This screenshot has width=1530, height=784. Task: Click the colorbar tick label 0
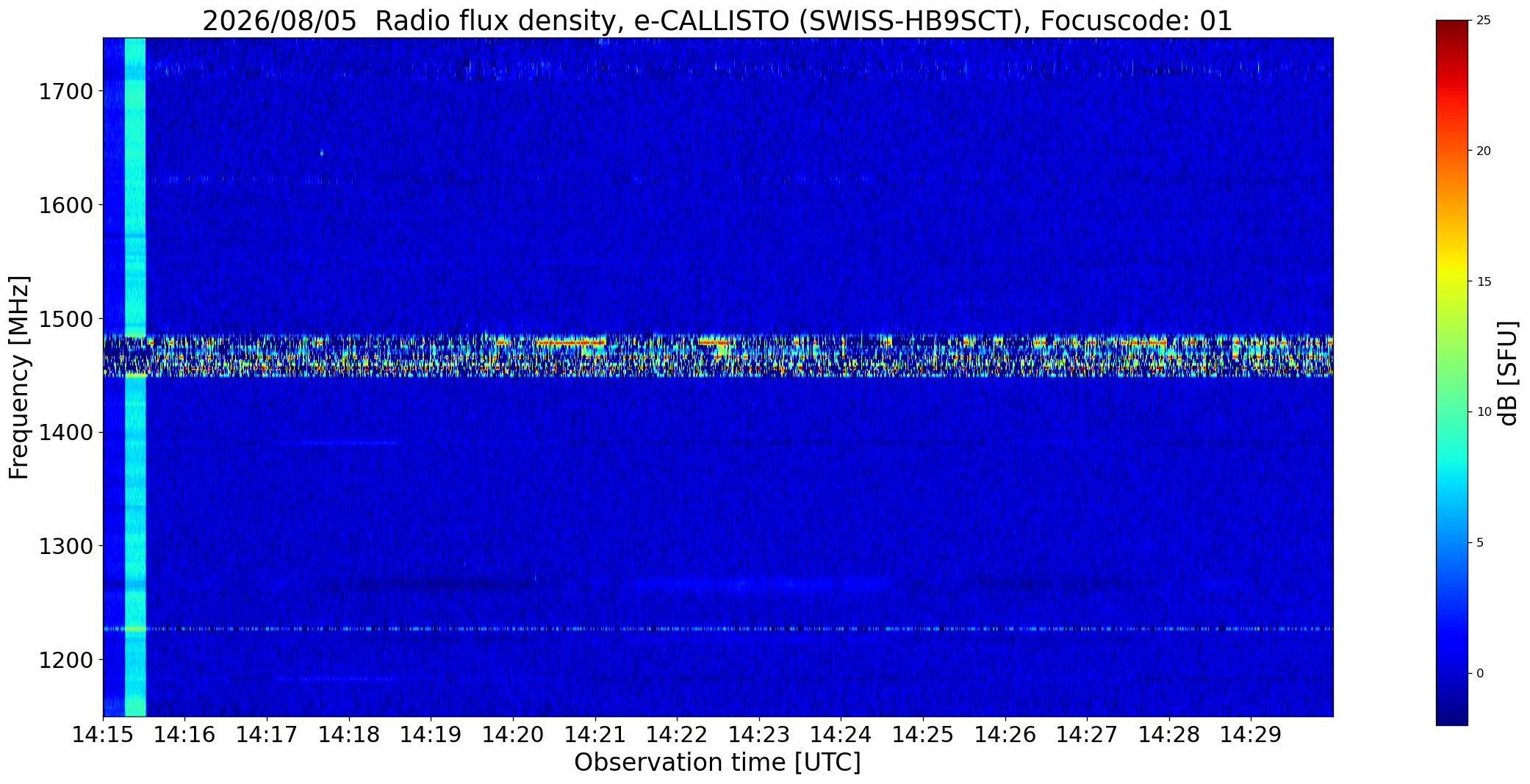1480,674
